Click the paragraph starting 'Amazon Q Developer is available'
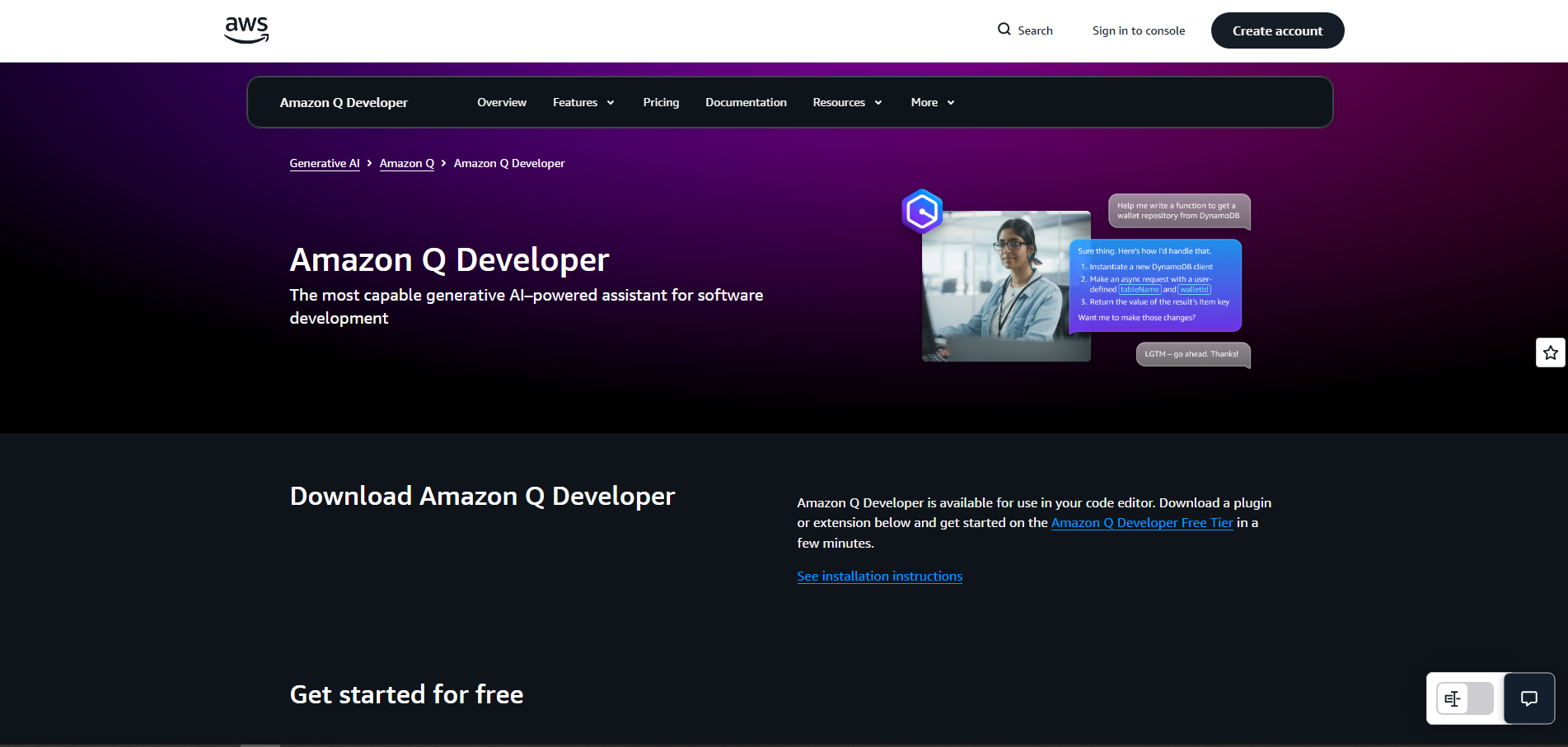 click(x=1034, y=522)
